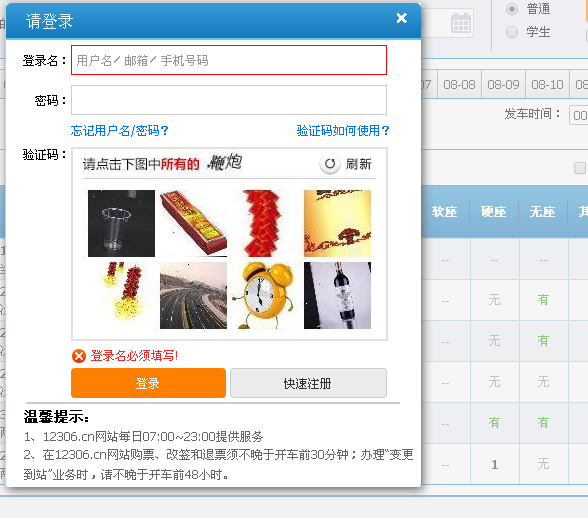588x518 pixels.
Task: Focus the password input field
Action: click(229, 100)
